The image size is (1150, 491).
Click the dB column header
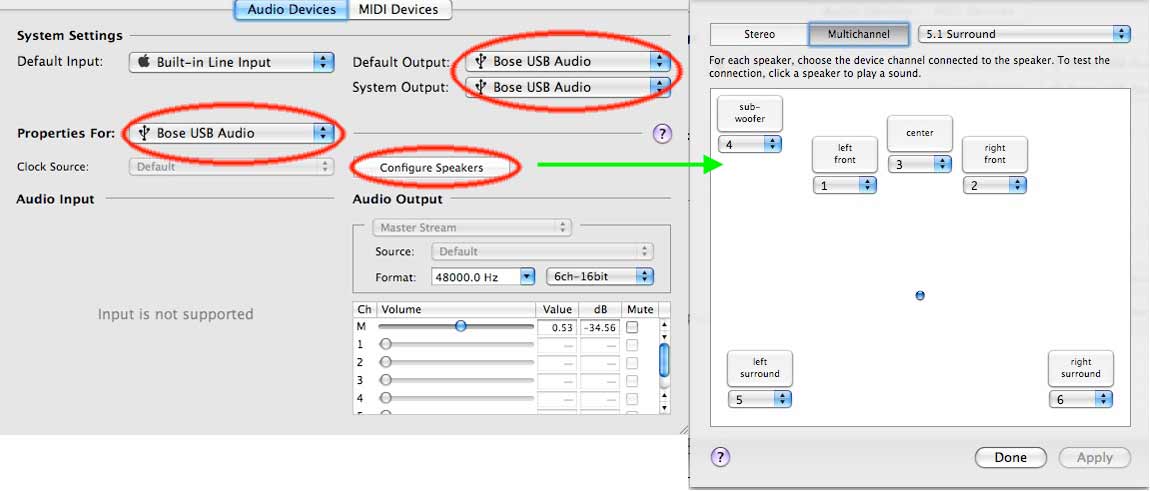(x=601, y=310)
